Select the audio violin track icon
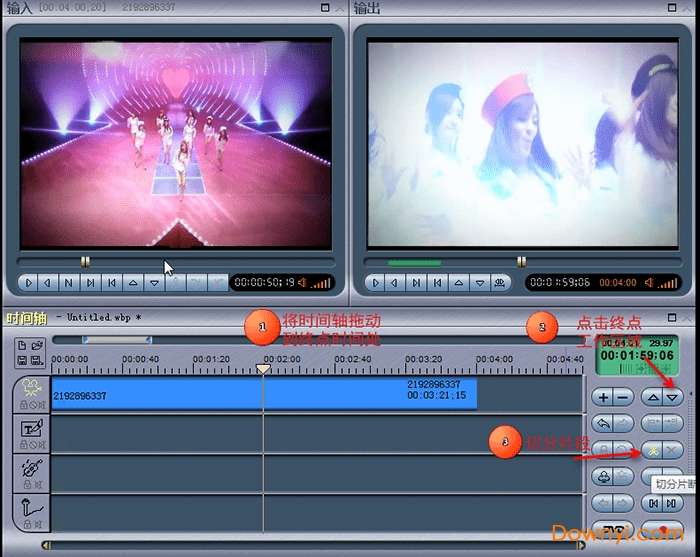The height and width of the screenshot is (557, 700). pos(30,469)
